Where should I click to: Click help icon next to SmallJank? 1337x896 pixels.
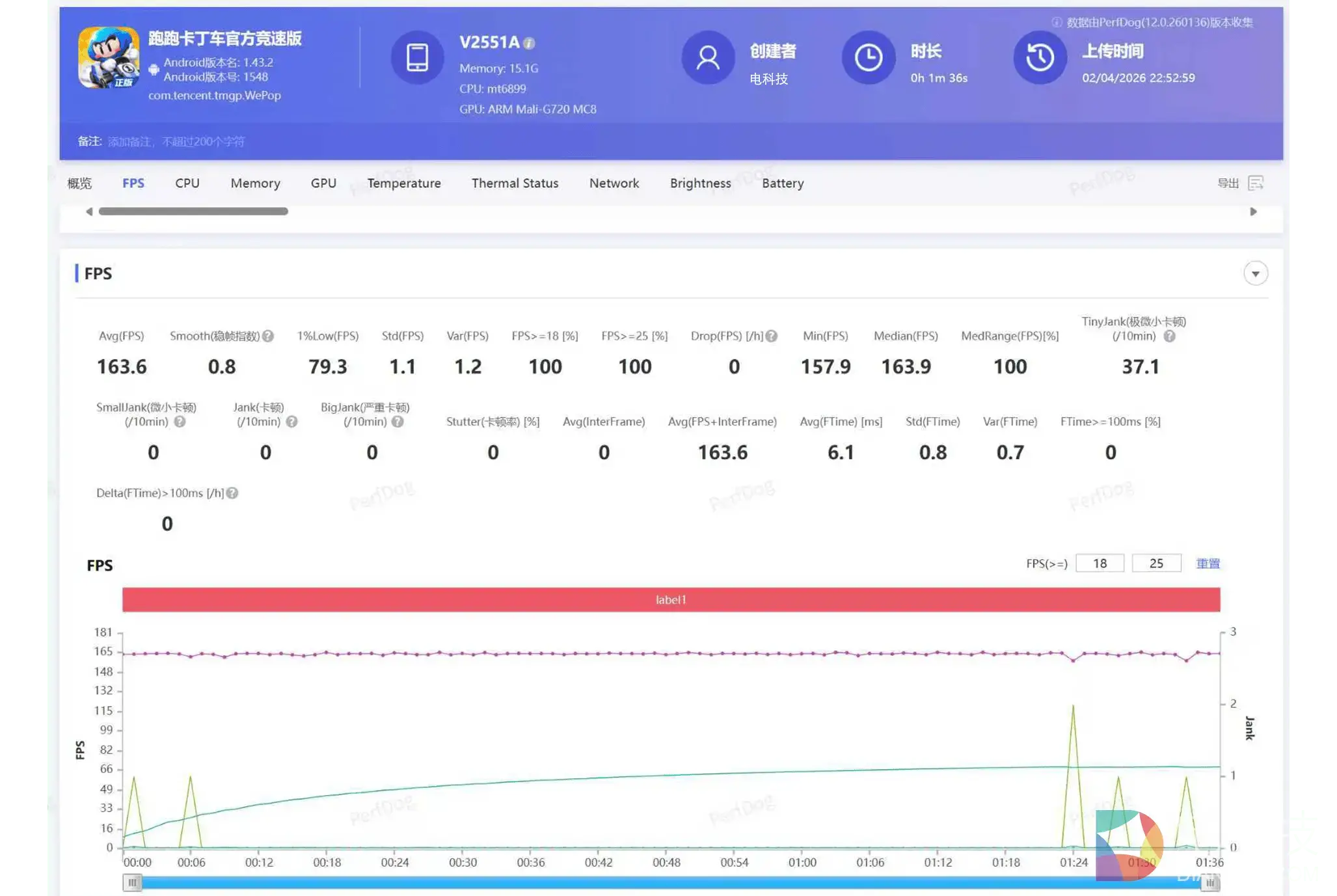[x=180, y=422]
